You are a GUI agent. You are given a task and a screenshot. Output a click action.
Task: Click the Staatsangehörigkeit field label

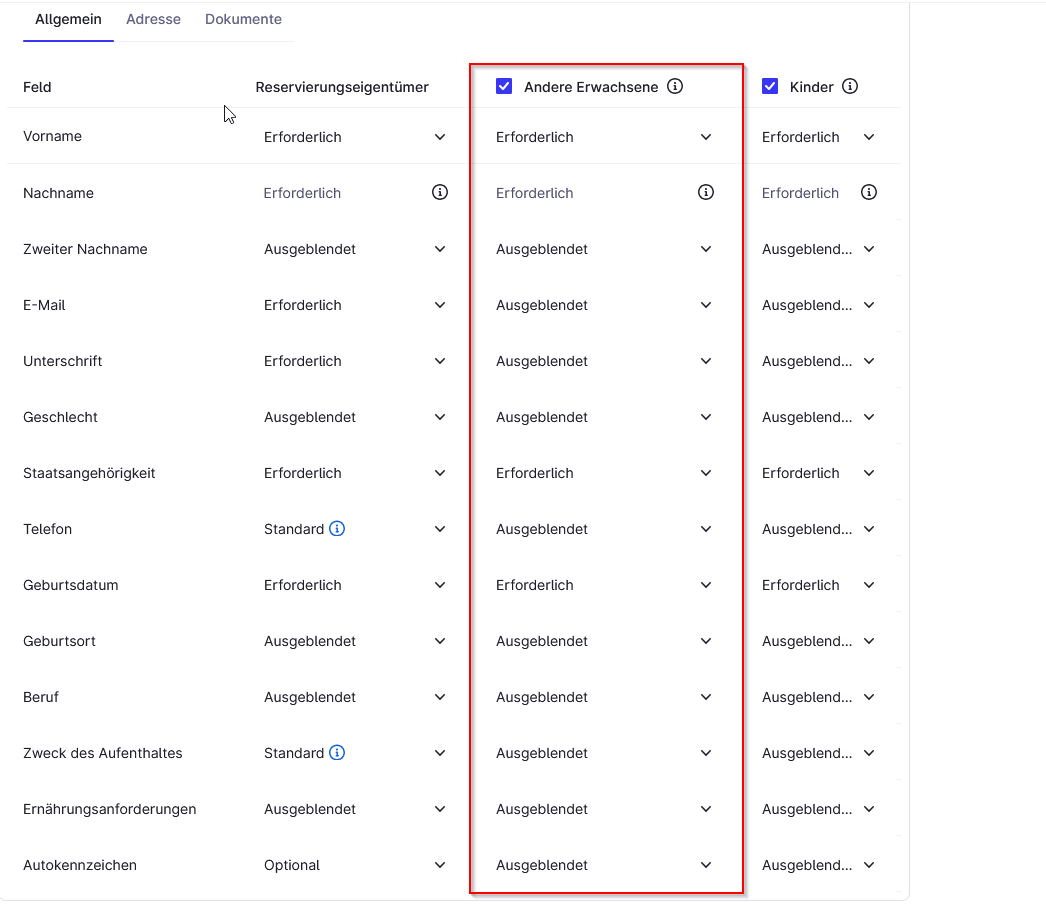pyautogui.click(x=89, y=474)
